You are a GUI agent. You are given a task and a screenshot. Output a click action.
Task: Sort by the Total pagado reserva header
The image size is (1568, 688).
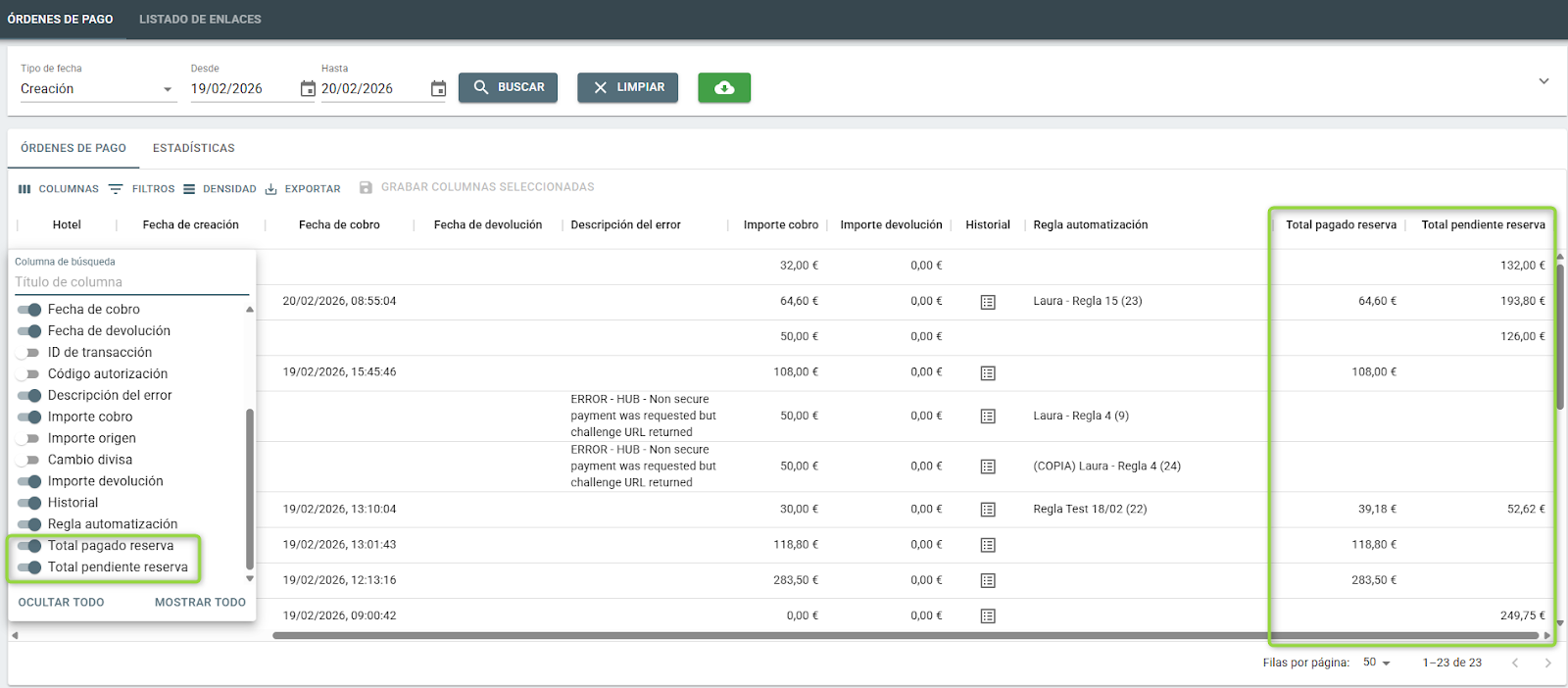pos(1341,225)
